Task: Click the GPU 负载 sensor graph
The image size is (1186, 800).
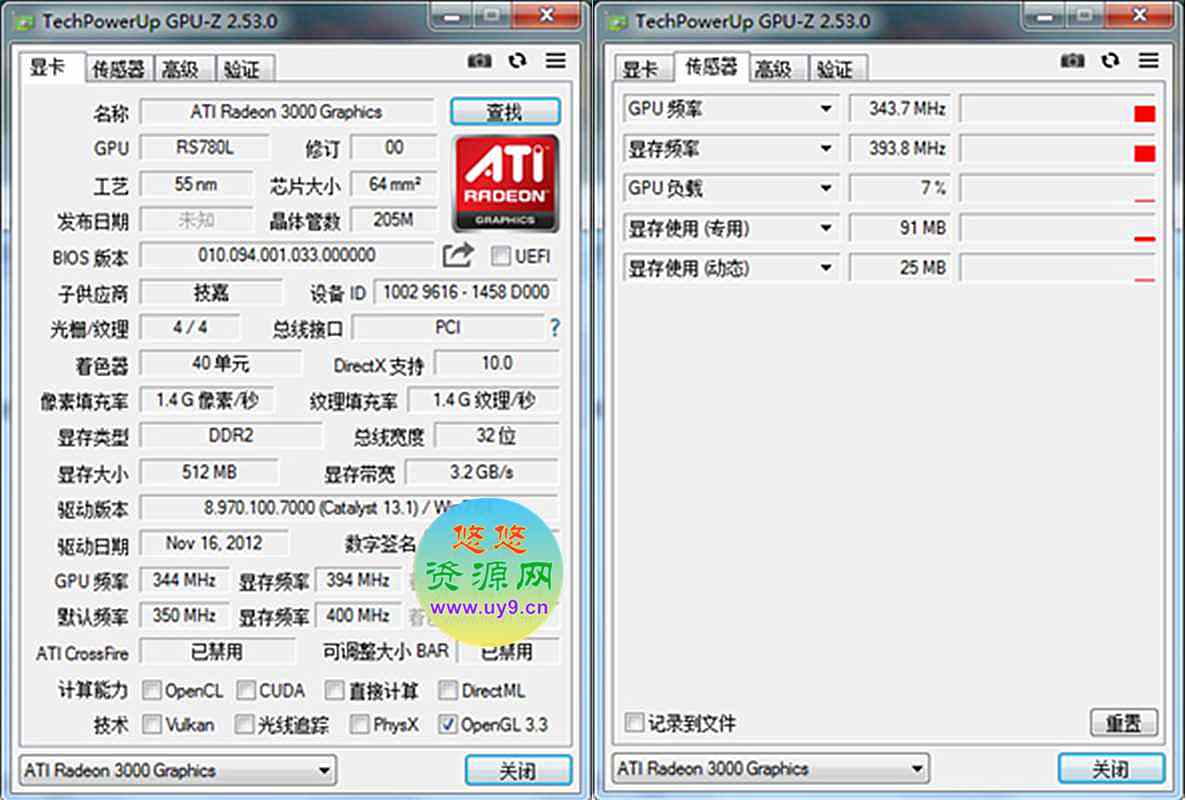Action: point(1057,188)
